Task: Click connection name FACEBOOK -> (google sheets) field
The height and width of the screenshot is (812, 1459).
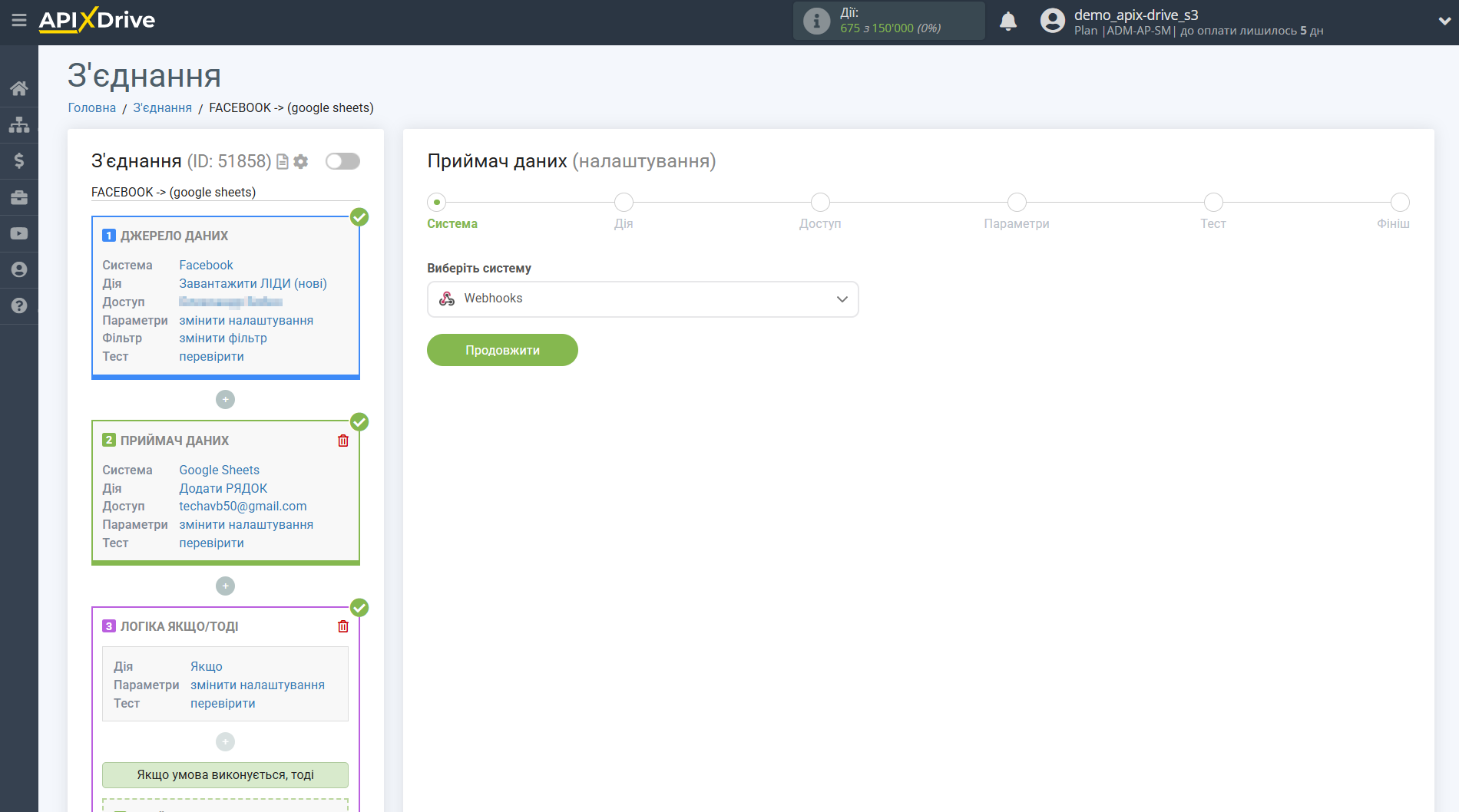Action: click(225, 192)
